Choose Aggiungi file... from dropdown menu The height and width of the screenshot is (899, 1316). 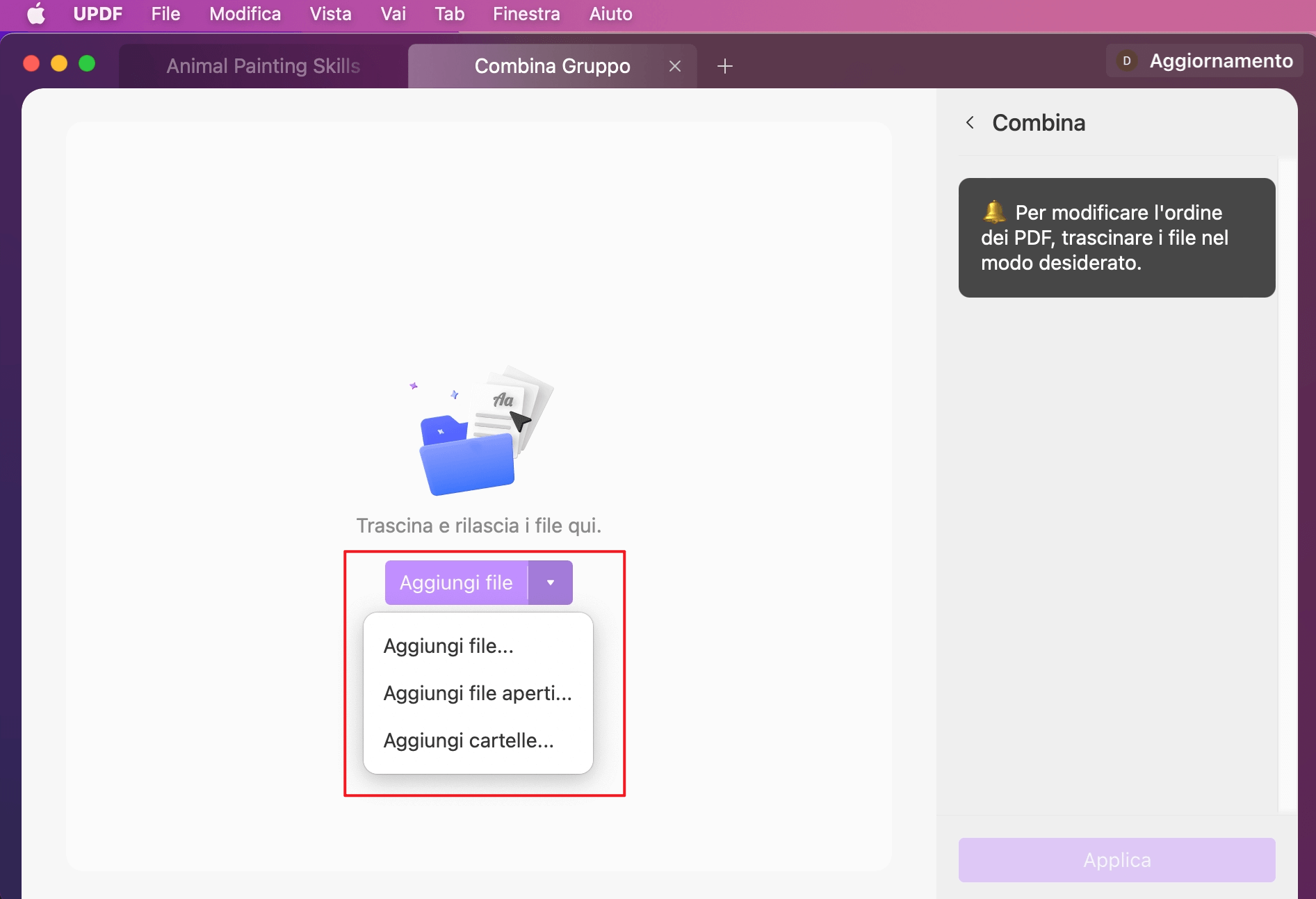coord(478,646)
